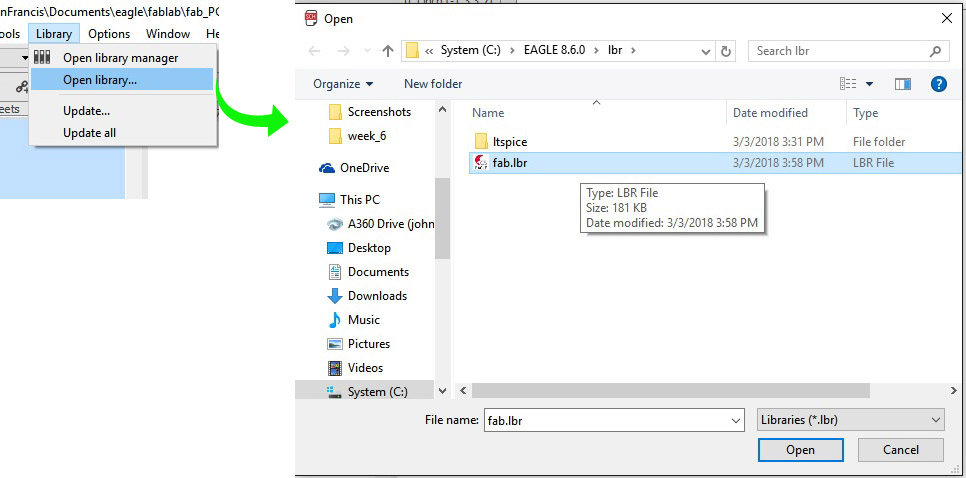This screenshot has width=966, height=478.
Task: Click the chevron after EAGLE 8.6.0 in path
Action: [596, 51]
